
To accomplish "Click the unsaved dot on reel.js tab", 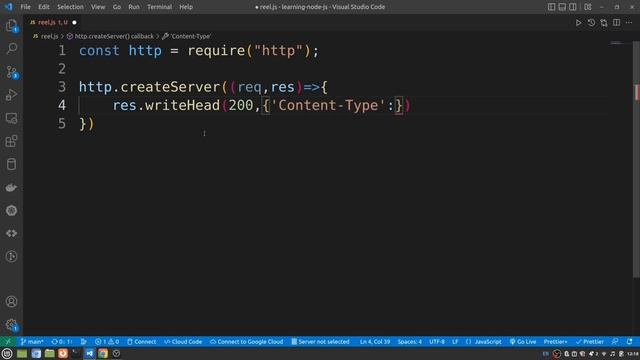I will 74,22.
